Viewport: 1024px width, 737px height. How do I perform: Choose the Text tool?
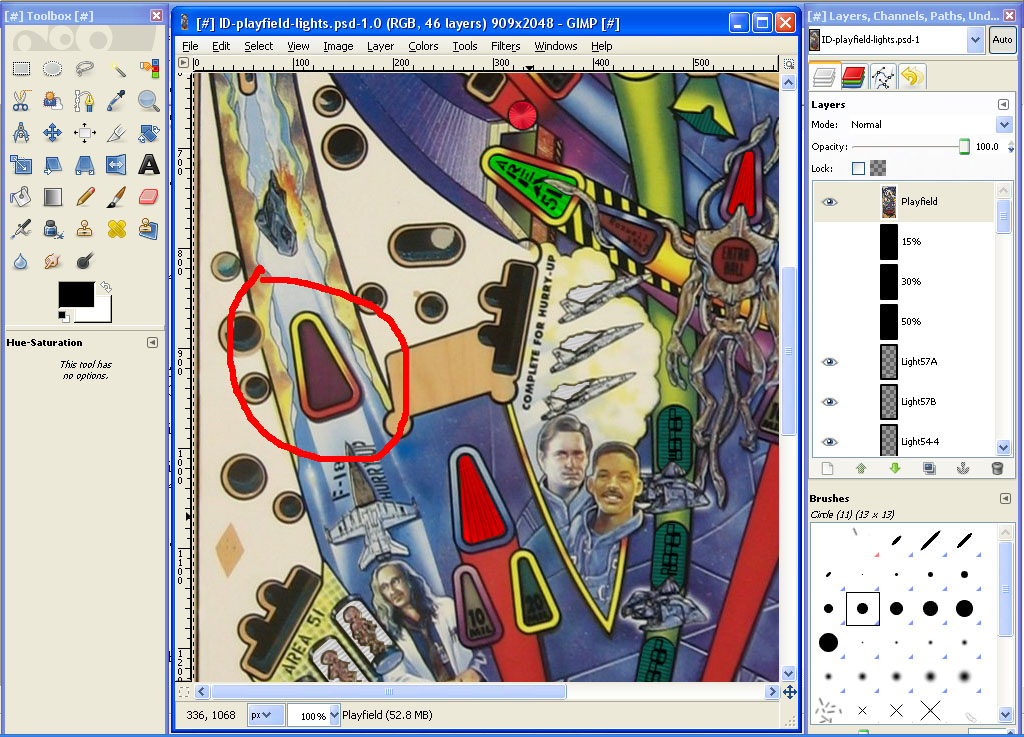pos(149,165)
